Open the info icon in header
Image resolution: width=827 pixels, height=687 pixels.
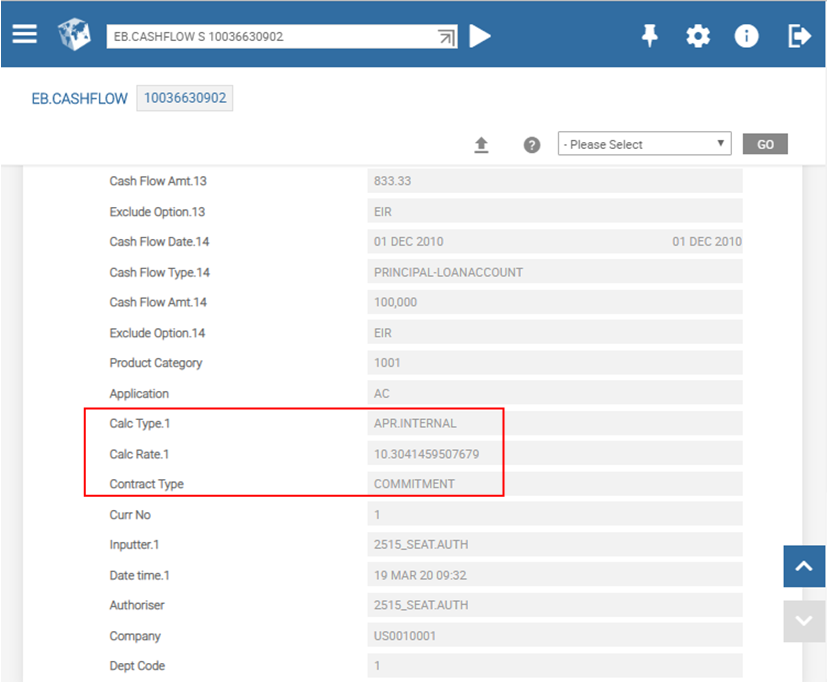746,36
